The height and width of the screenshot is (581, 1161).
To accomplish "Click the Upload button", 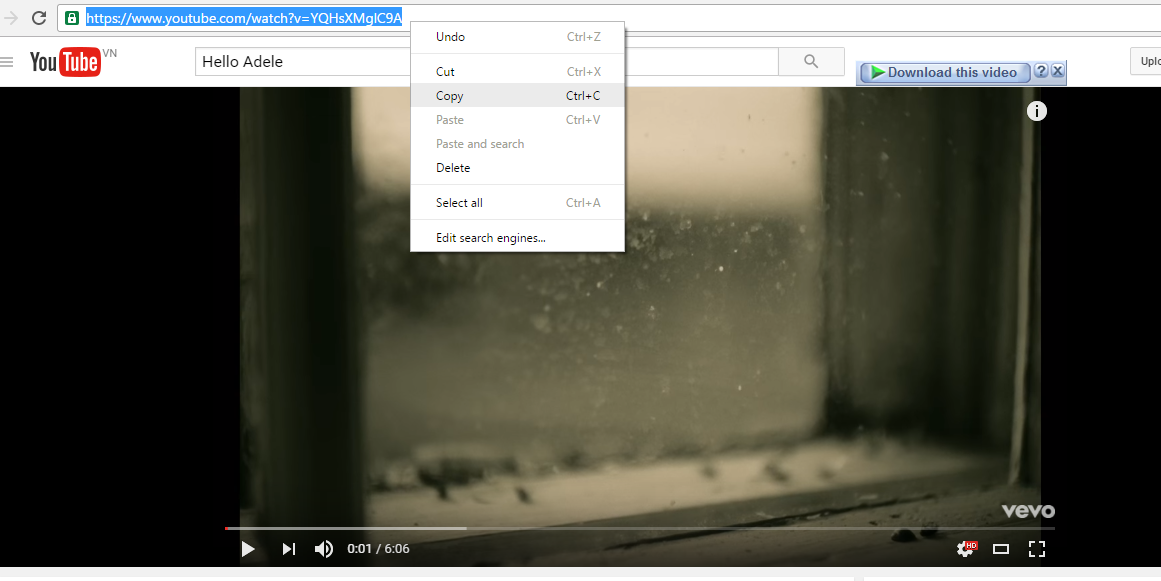I will click(1145, 61).
